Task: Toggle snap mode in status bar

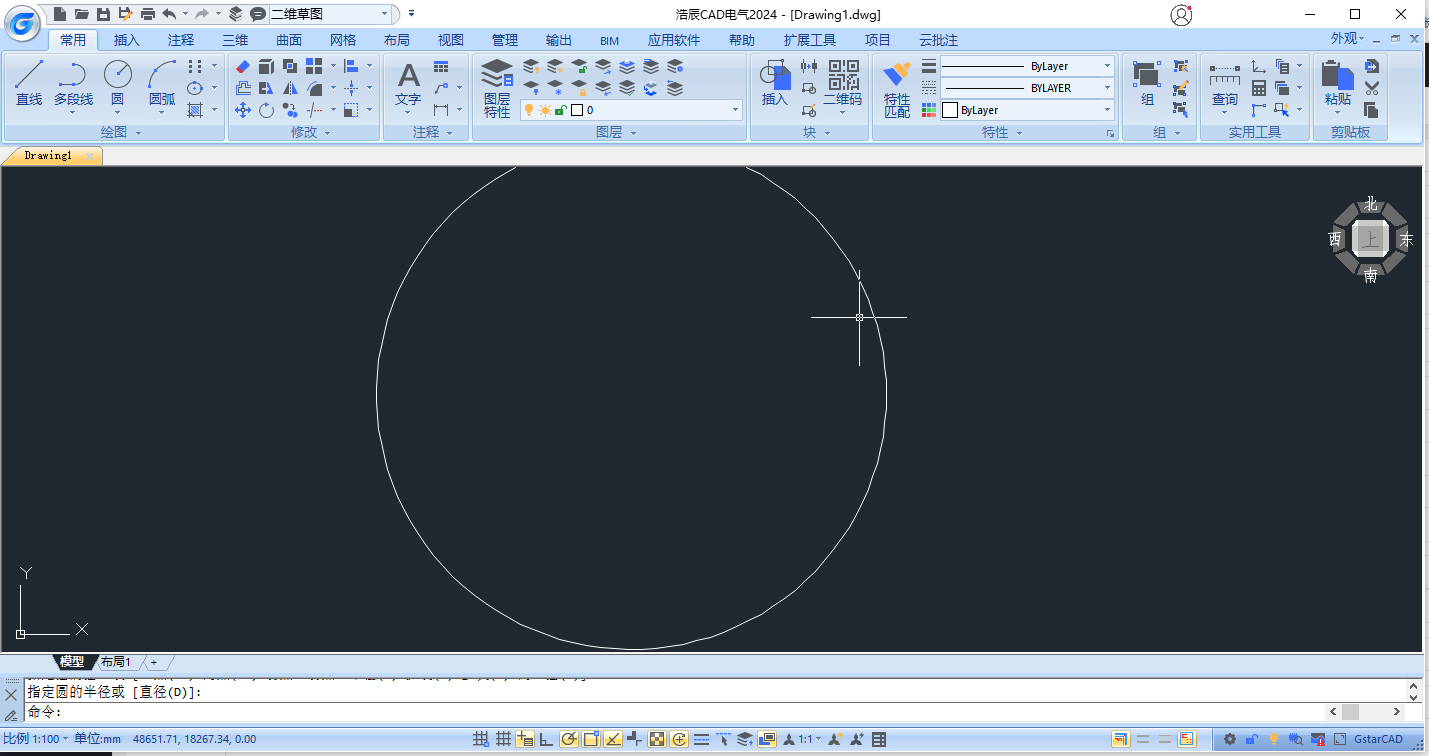Action: [x=481, y=740]
